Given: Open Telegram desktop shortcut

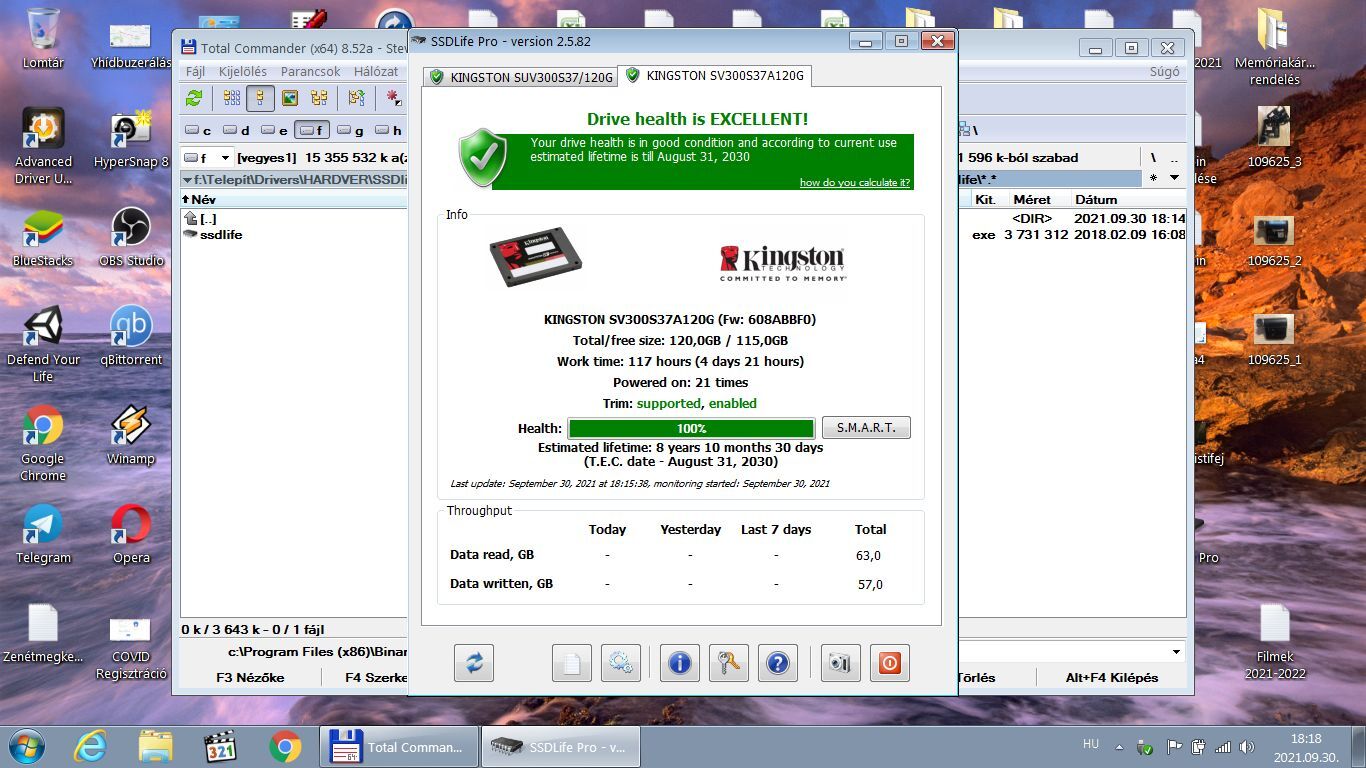Looking at the screenshot, I should [x=43, y=535].
